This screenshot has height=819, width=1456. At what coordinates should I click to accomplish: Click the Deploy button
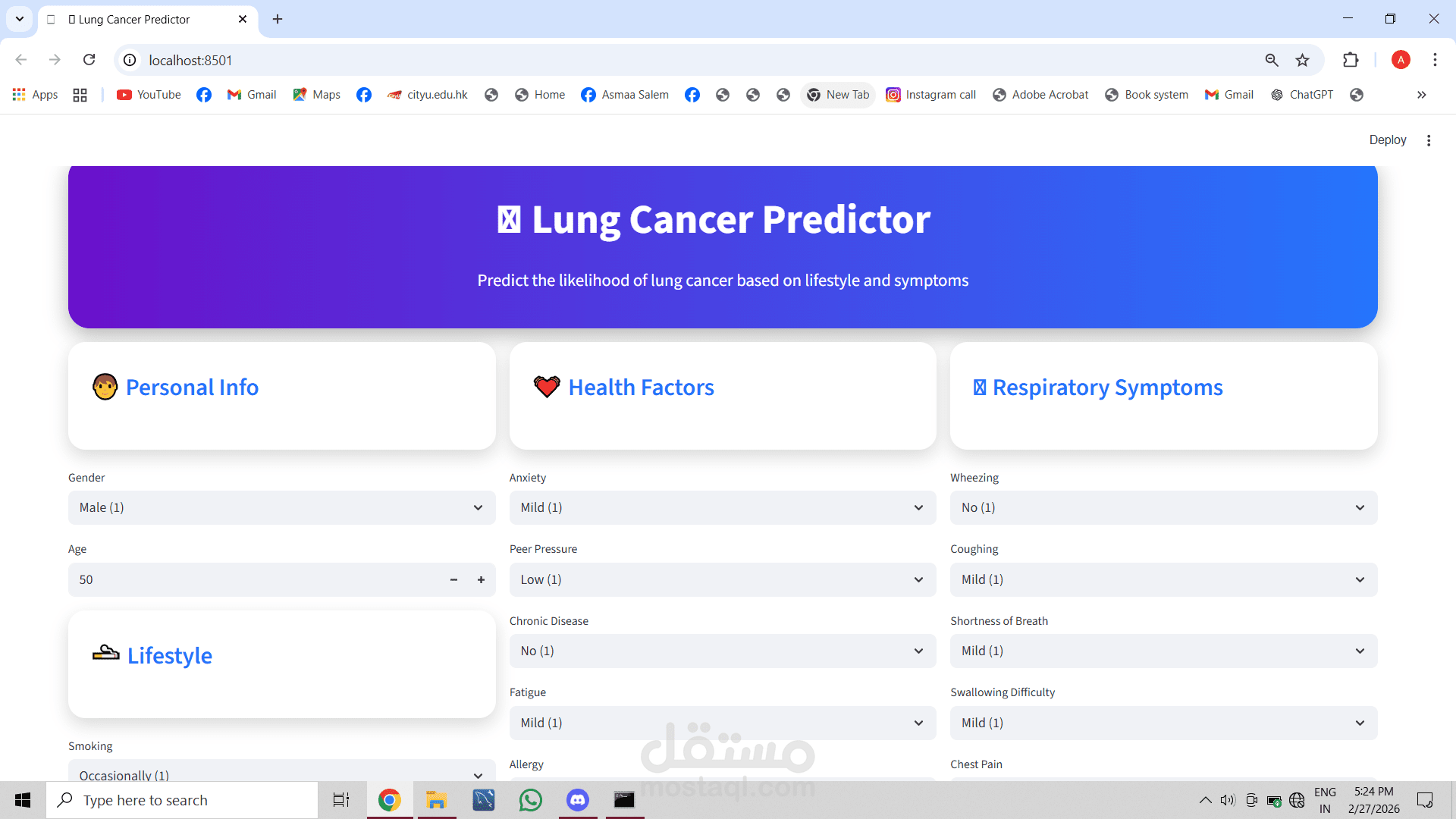click(1387, 140)
